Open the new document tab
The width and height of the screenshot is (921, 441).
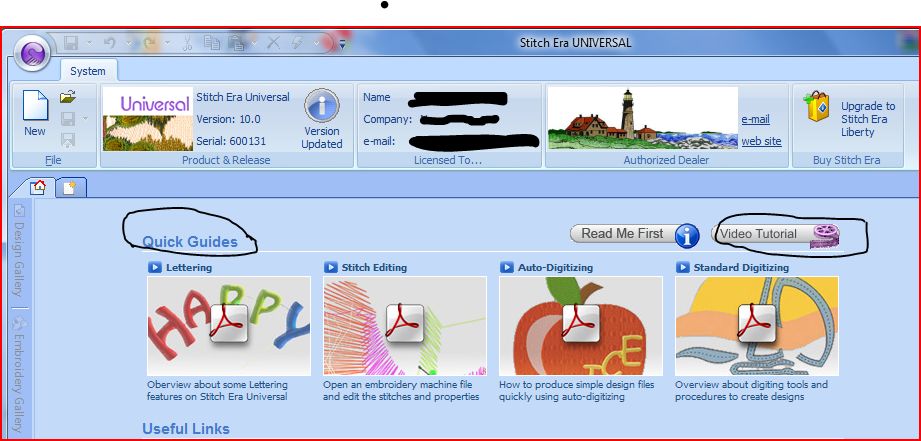click(x=70, y=188)
